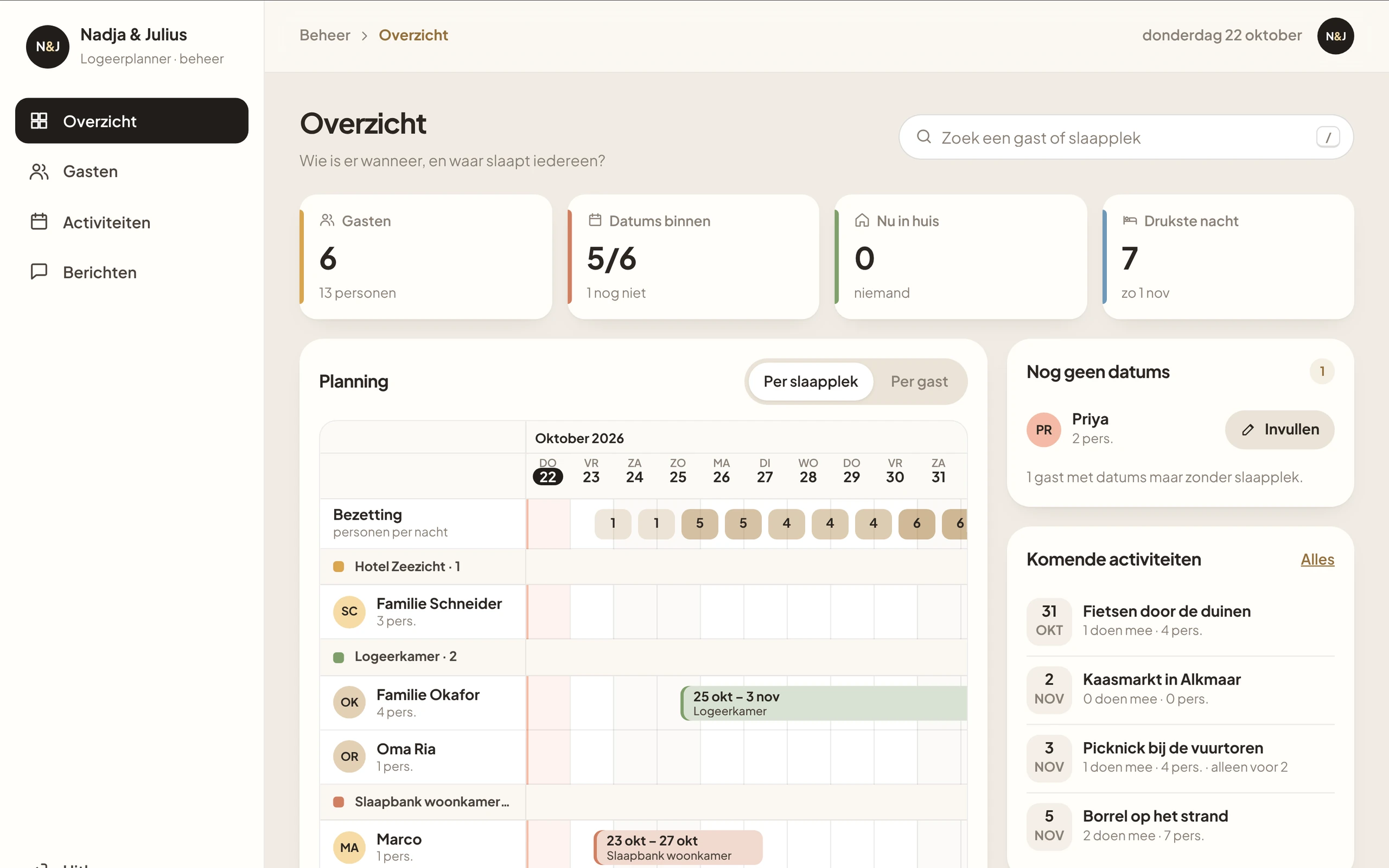Viewport: 1389px width, 868px height.
Task: Click the people icon on Gasten card
Action: [327, 220]
